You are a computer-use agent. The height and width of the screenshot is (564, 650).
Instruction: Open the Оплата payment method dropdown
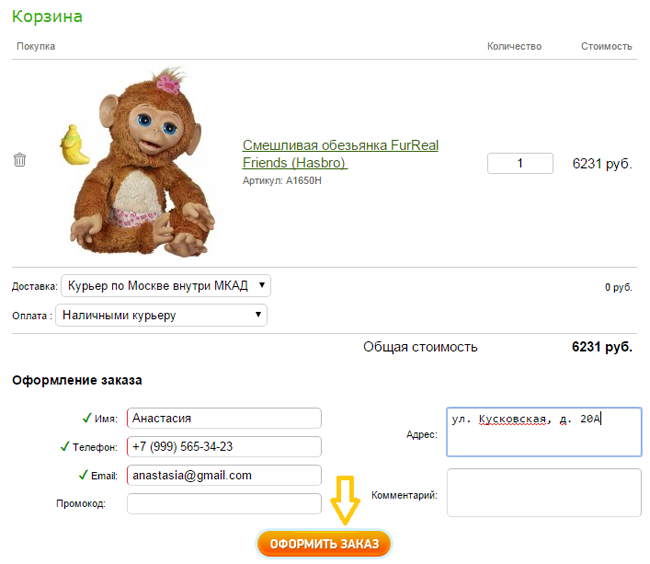click(161, 315)
